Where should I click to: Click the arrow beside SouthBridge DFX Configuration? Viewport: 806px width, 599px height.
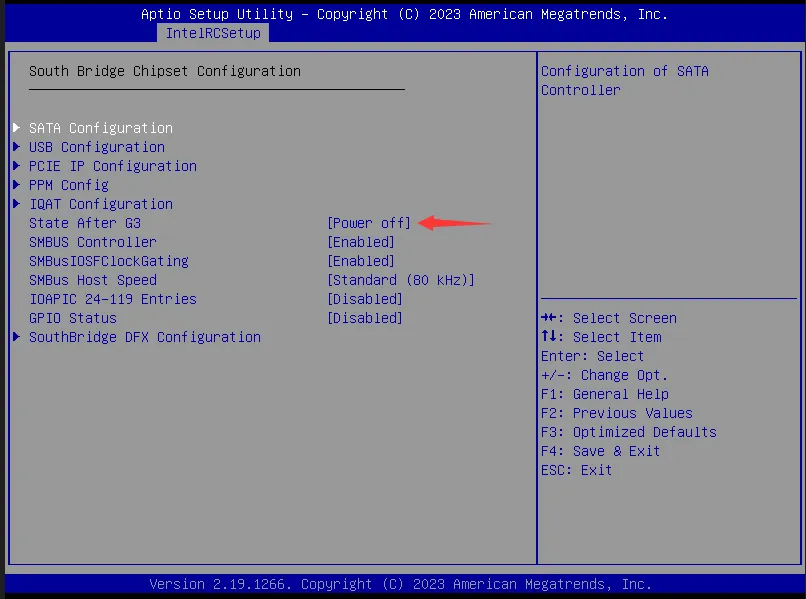17,337
